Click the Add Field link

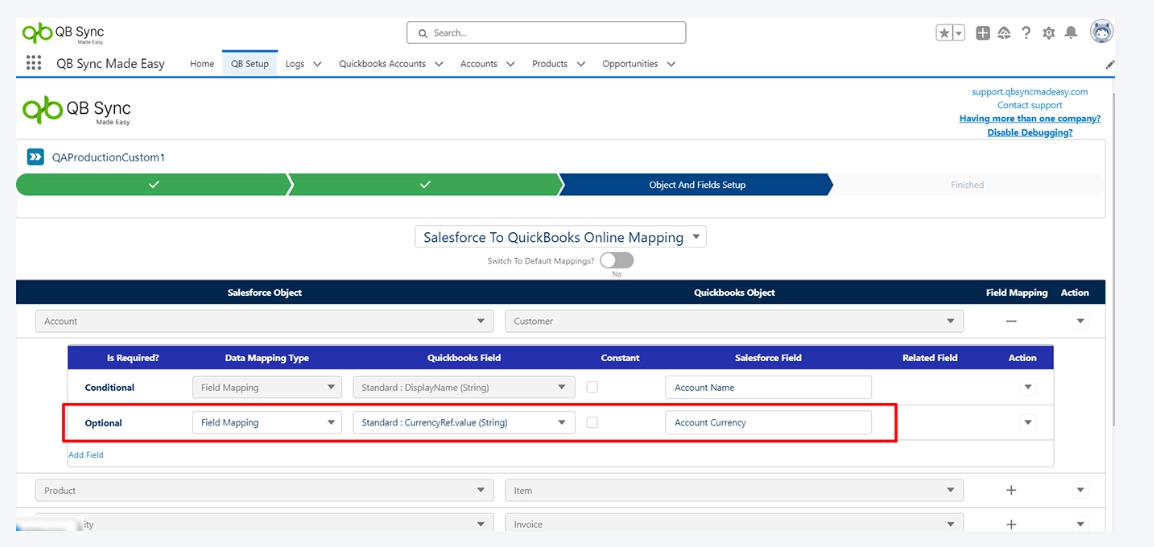(86, 455)
